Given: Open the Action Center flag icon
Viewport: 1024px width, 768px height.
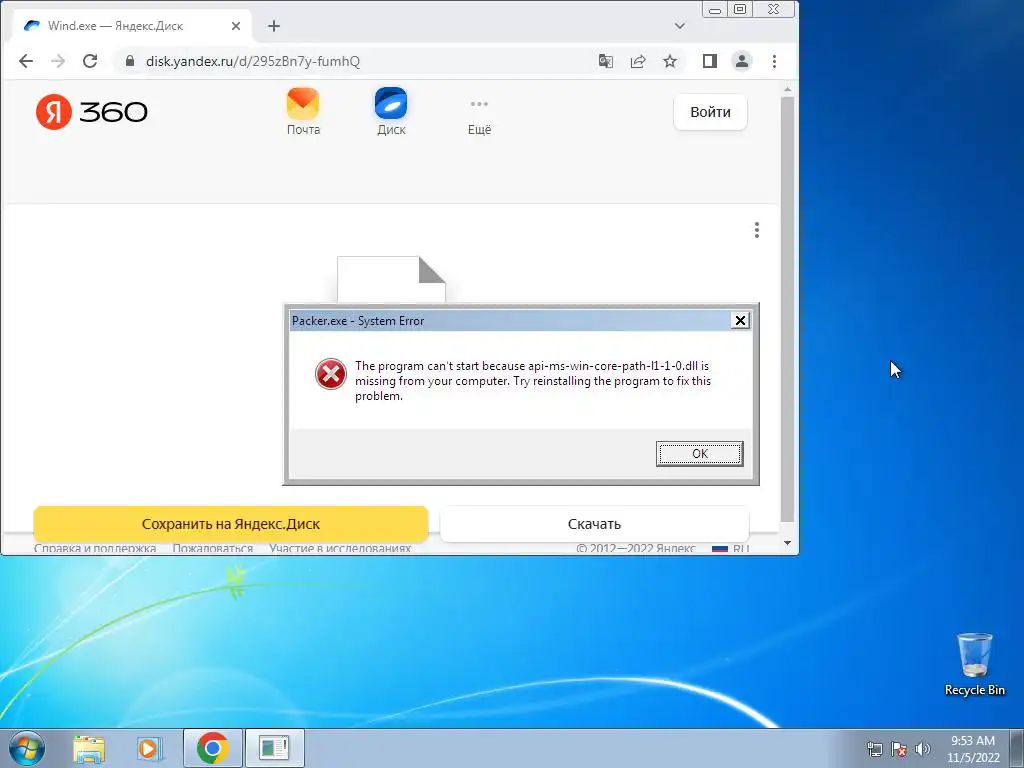Looking at the screenshot, I should pyautogui.click(x=899, y=749).
